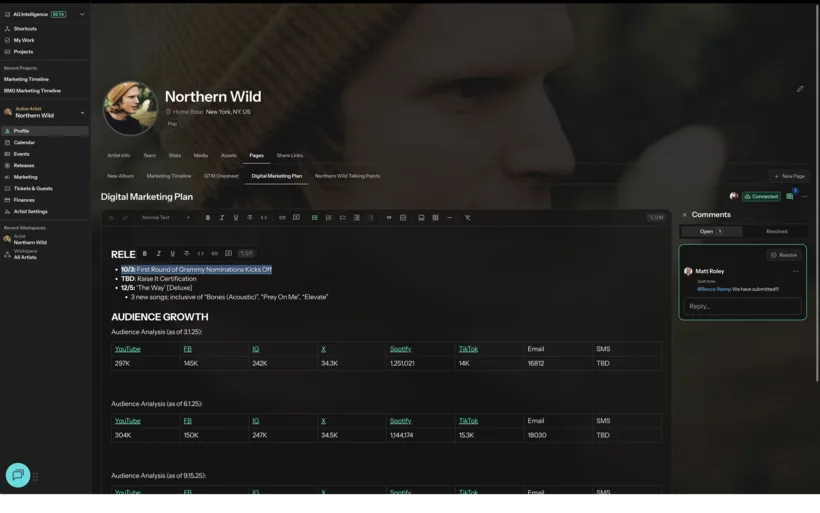Insert an image from the toolbar
This screenshot has width=820, height=513.
click(x=422, y=218)
